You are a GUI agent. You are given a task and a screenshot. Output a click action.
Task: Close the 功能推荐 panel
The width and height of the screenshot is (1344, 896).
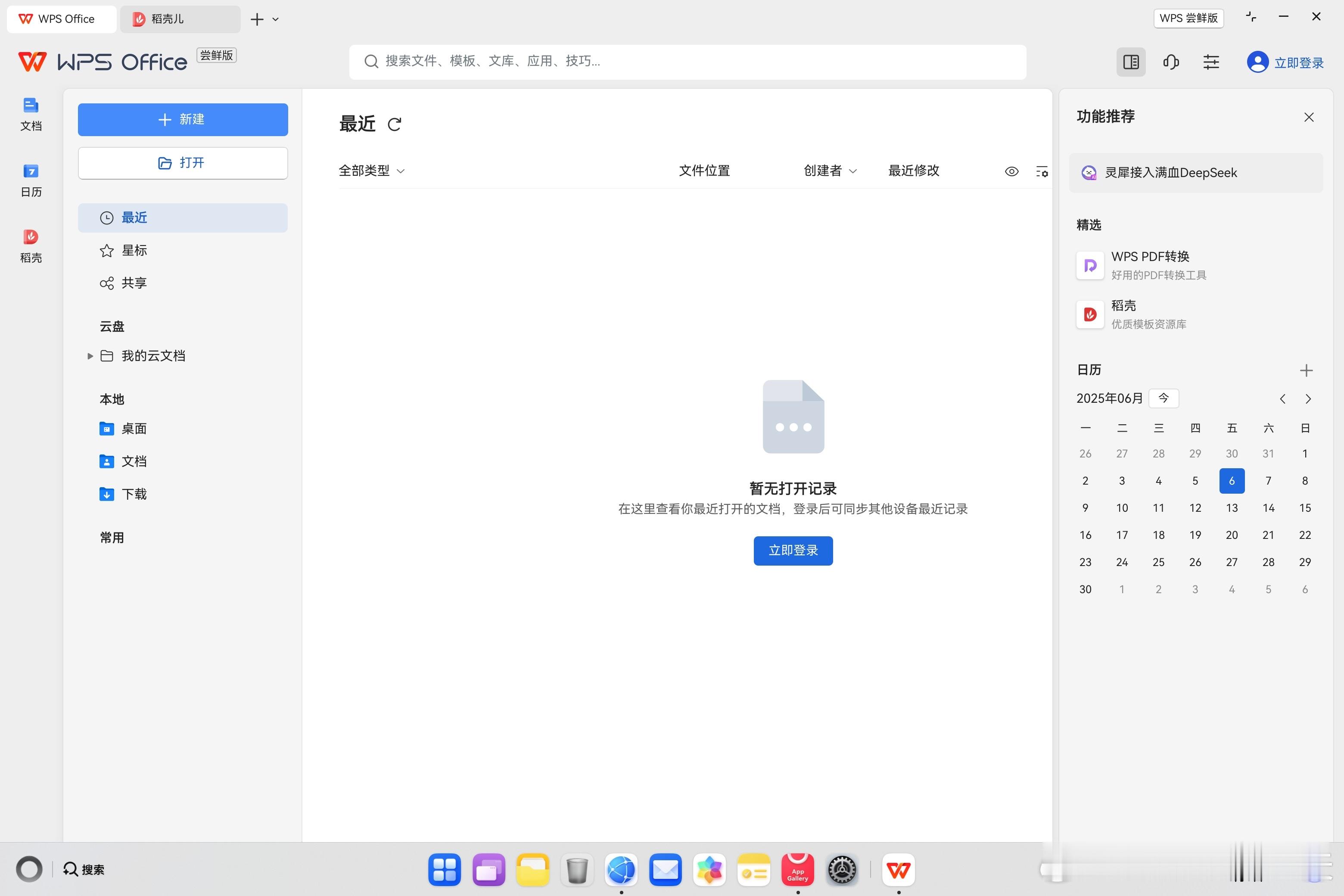point(1309,117)
